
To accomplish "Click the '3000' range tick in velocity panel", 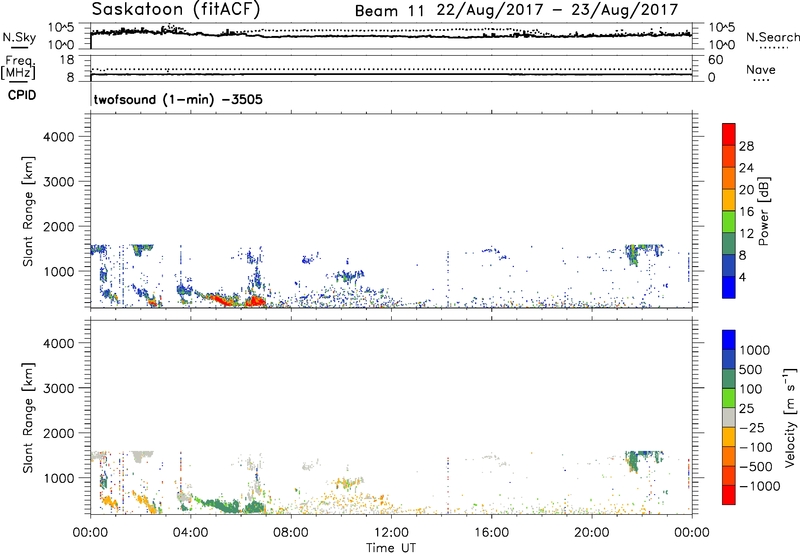I will [59, 388].
